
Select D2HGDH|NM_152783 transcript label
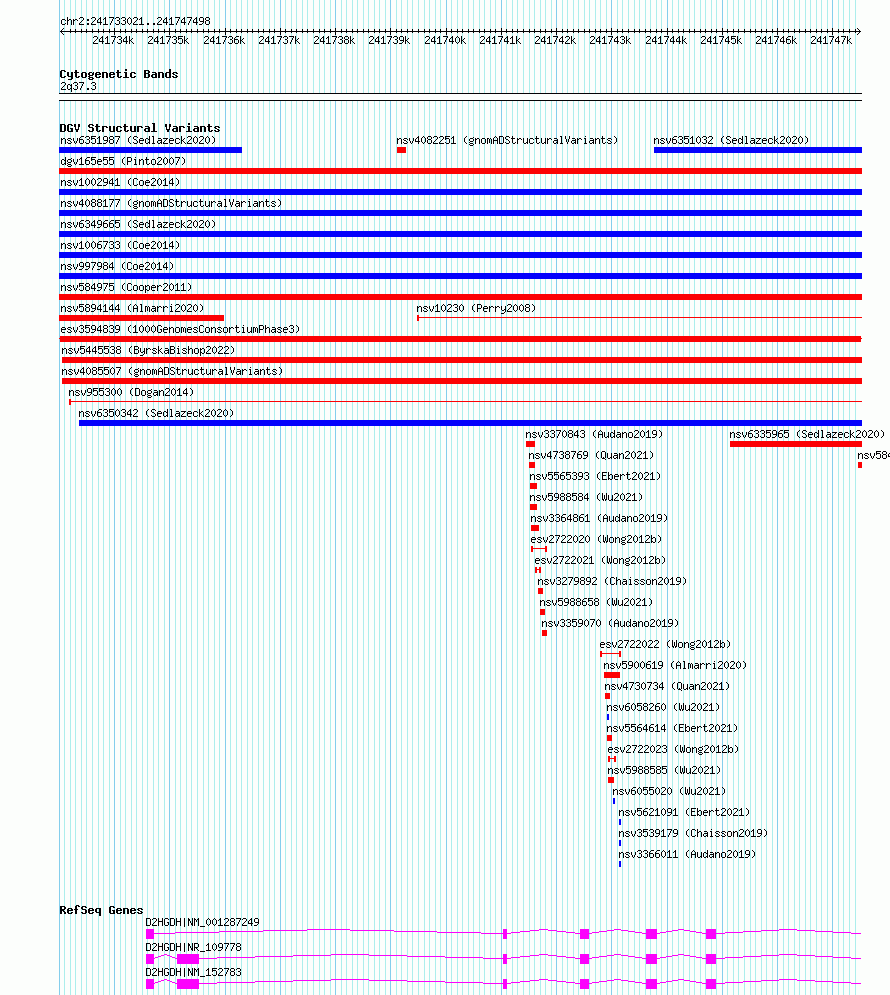(193, 972)
